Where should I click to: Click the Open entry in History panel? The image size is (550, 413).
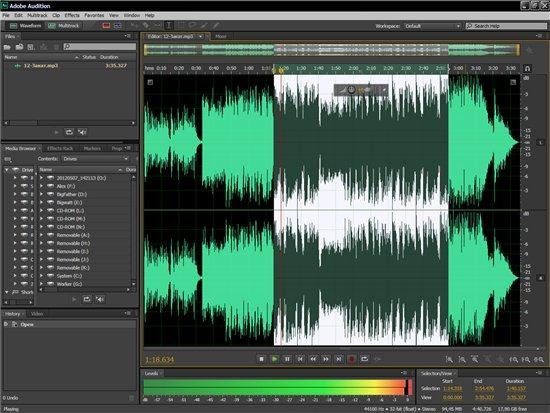pyautogui.click(x=27, y=325)
